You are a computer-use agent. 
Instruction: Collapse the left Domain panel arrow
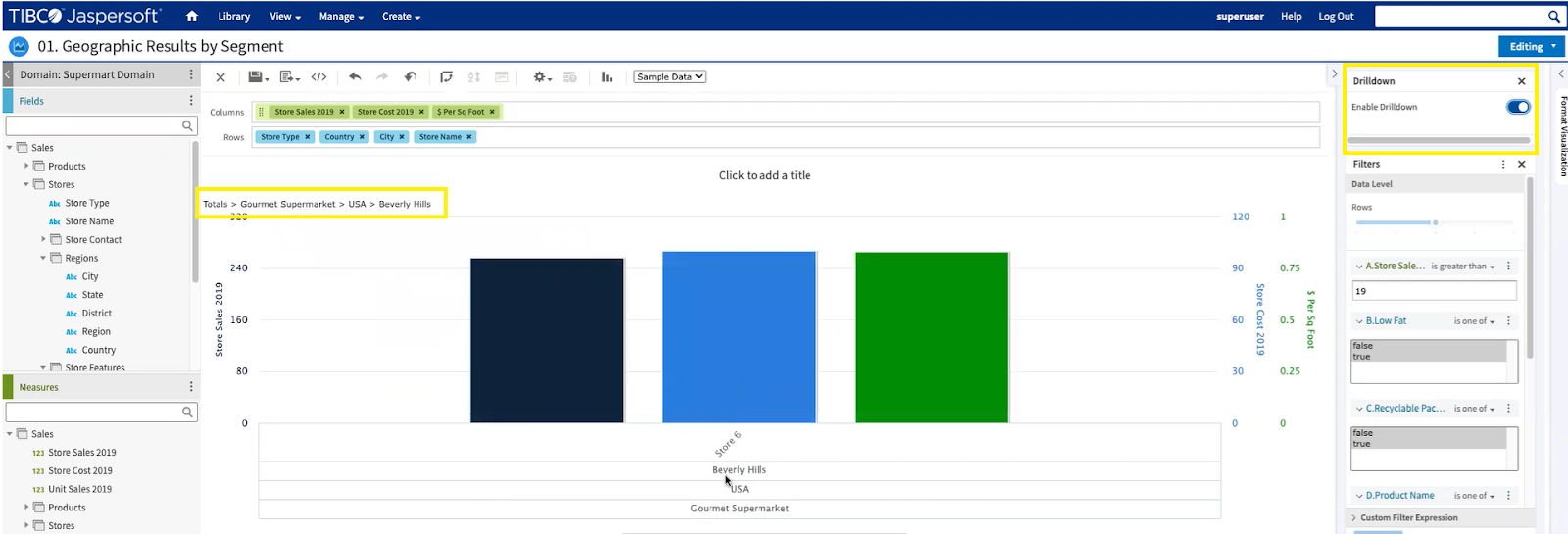[7, 74]
